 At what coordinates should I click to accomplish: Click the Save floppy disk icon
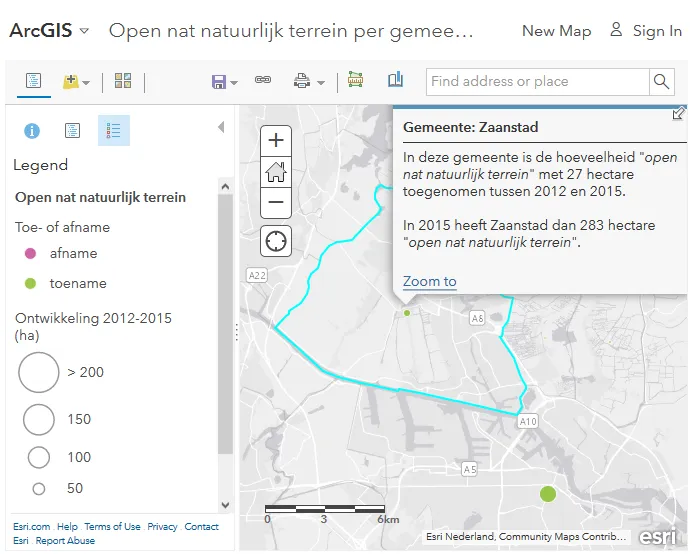pyautogui.click(x=219, y=82)
